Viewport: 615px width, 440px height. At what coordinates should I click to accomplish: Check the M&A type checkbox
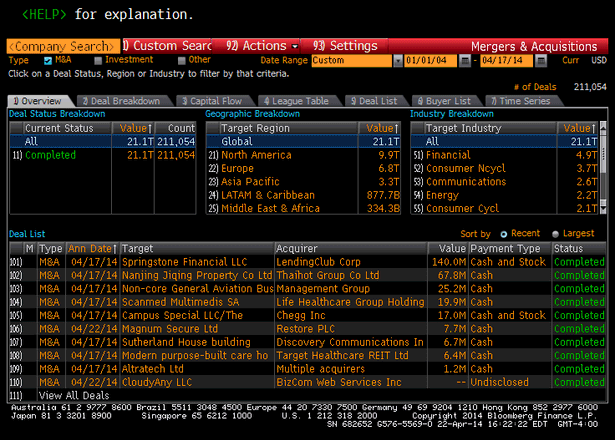click(x=48, y=60)
